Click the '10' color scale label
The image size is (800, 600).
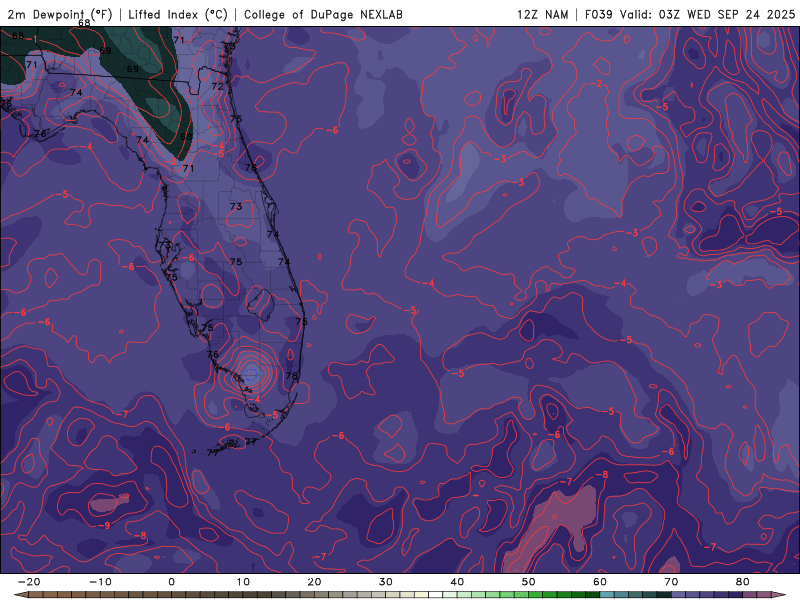point(243,582)
